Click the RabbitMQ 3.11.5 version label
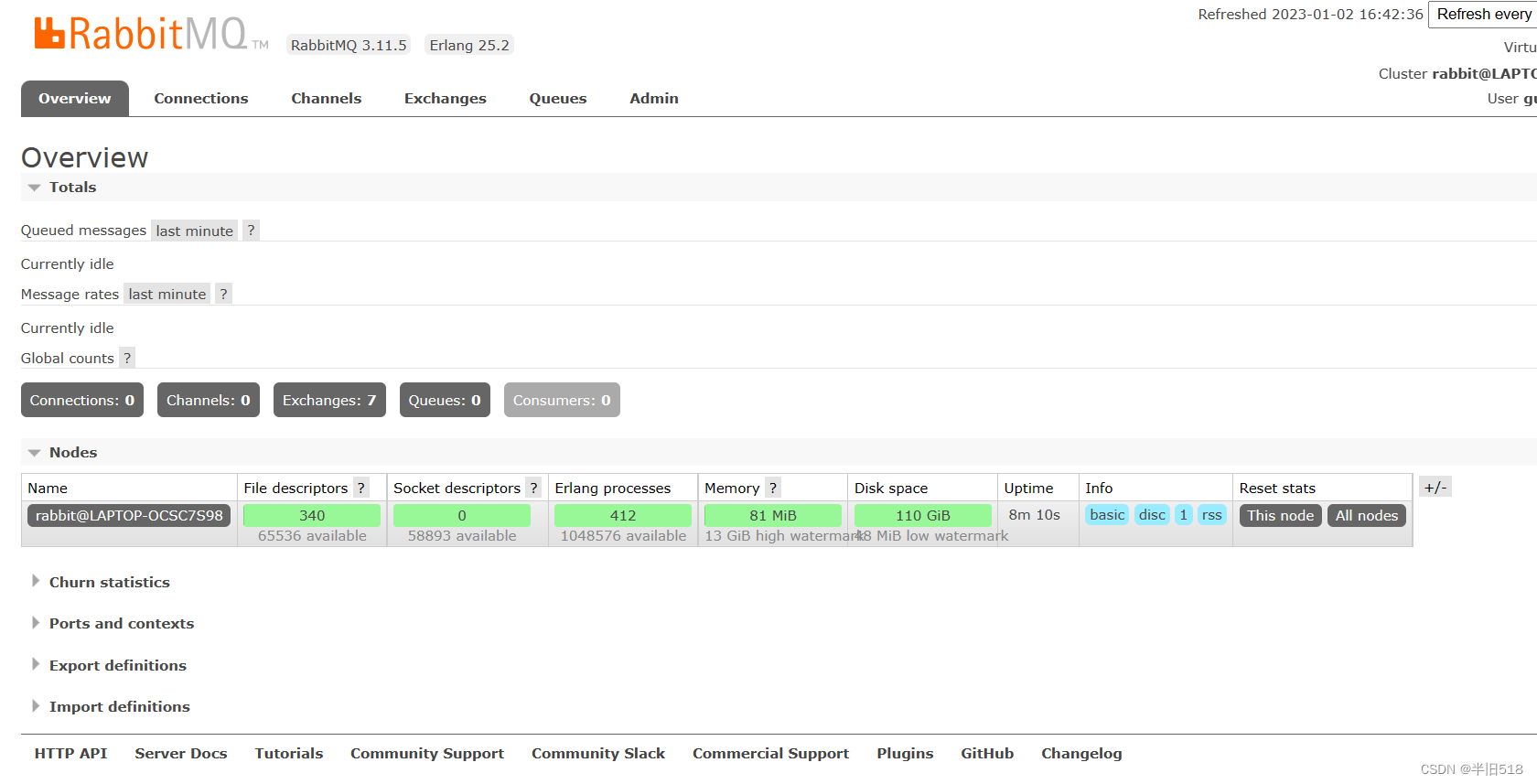Viewport: 1537px width, 784px height. tap(349, 45)
